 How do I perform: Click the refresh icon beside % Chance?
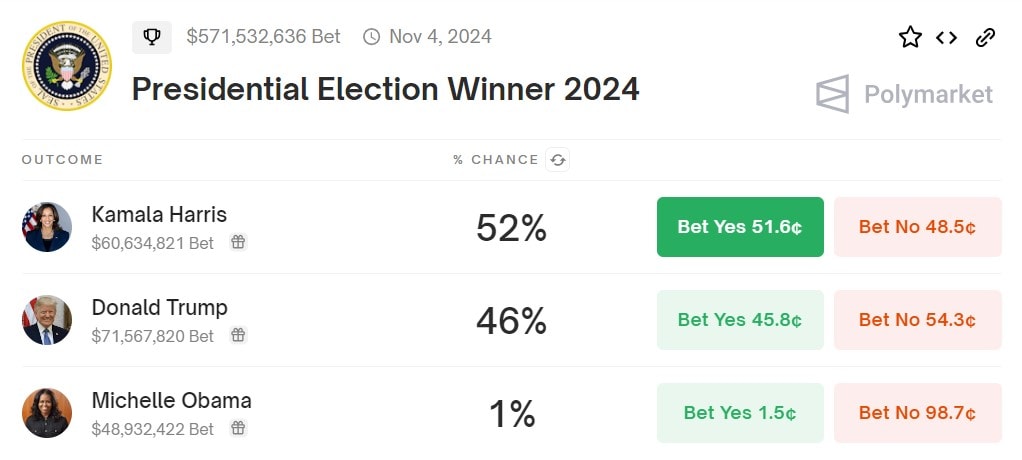[x=558, y=160]
